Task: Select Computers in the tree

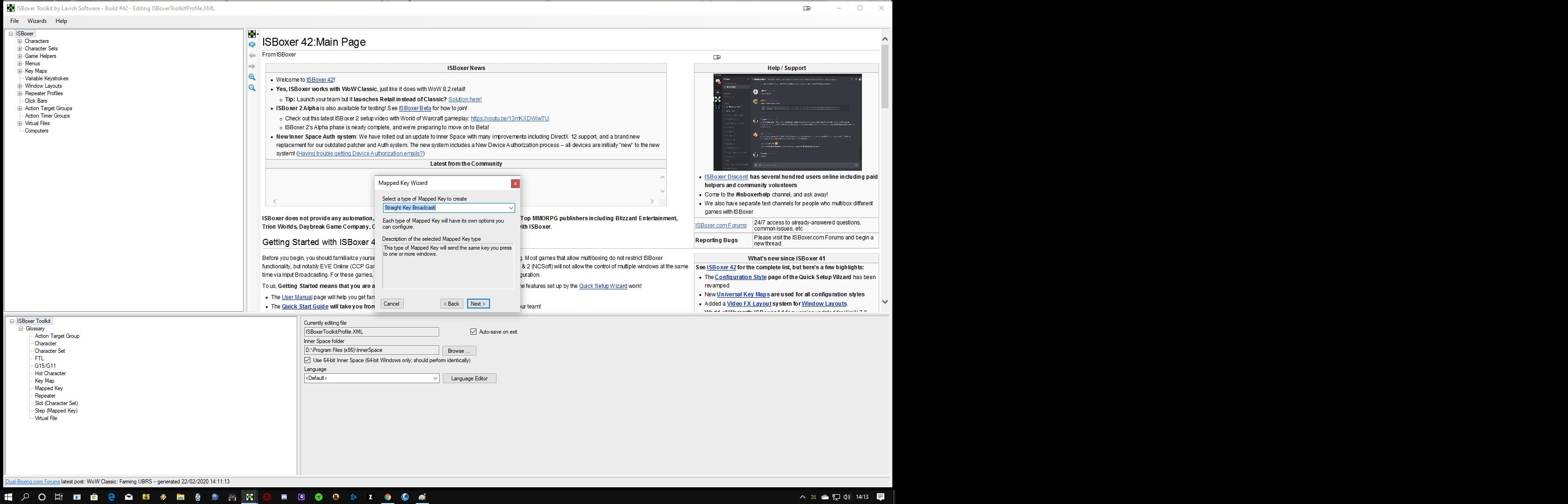Action: tap(36, 131)
